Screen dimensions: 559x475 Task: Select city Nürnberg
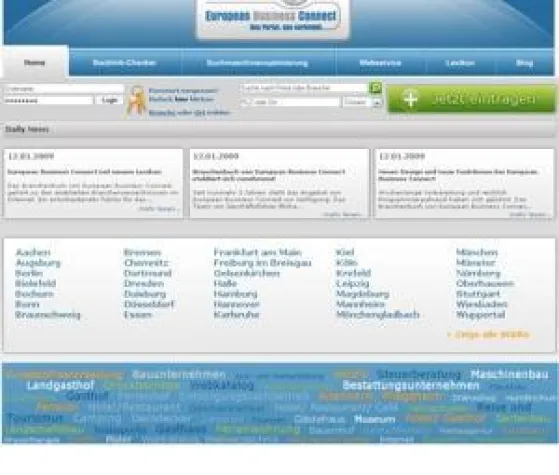(478, 274)
